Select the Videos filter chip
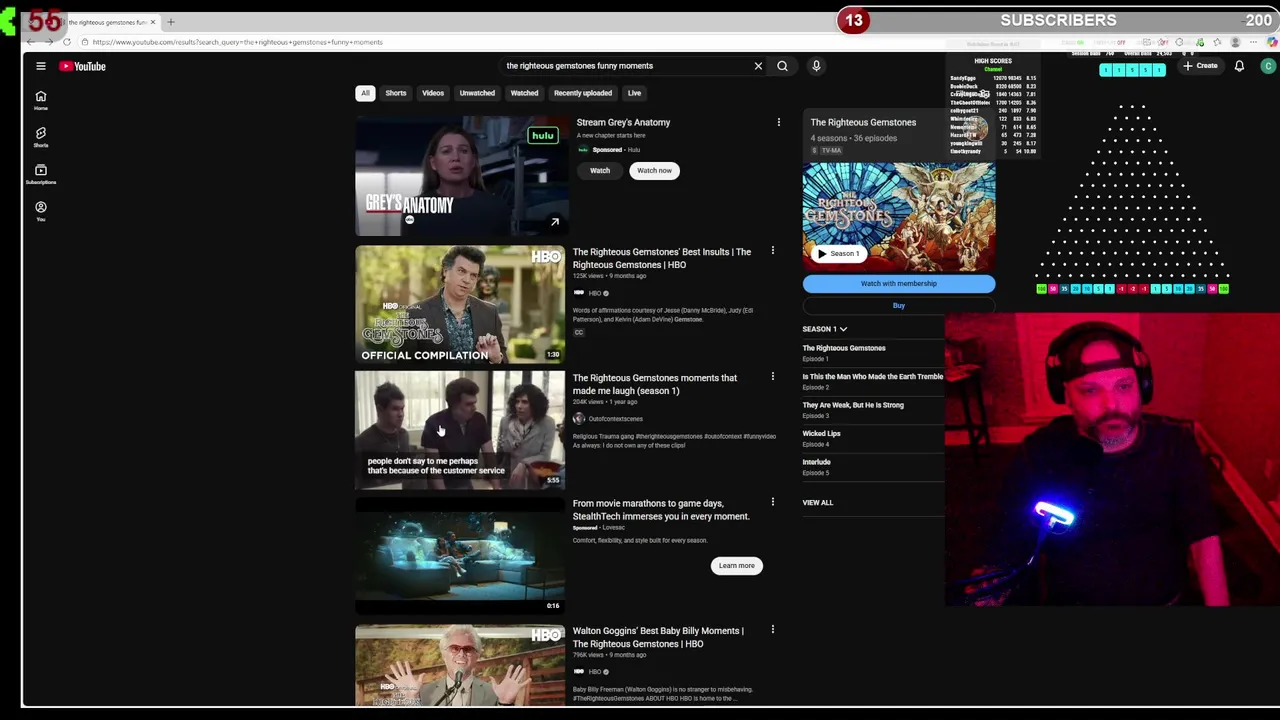Screen dimensions: 1280x720 433,93
